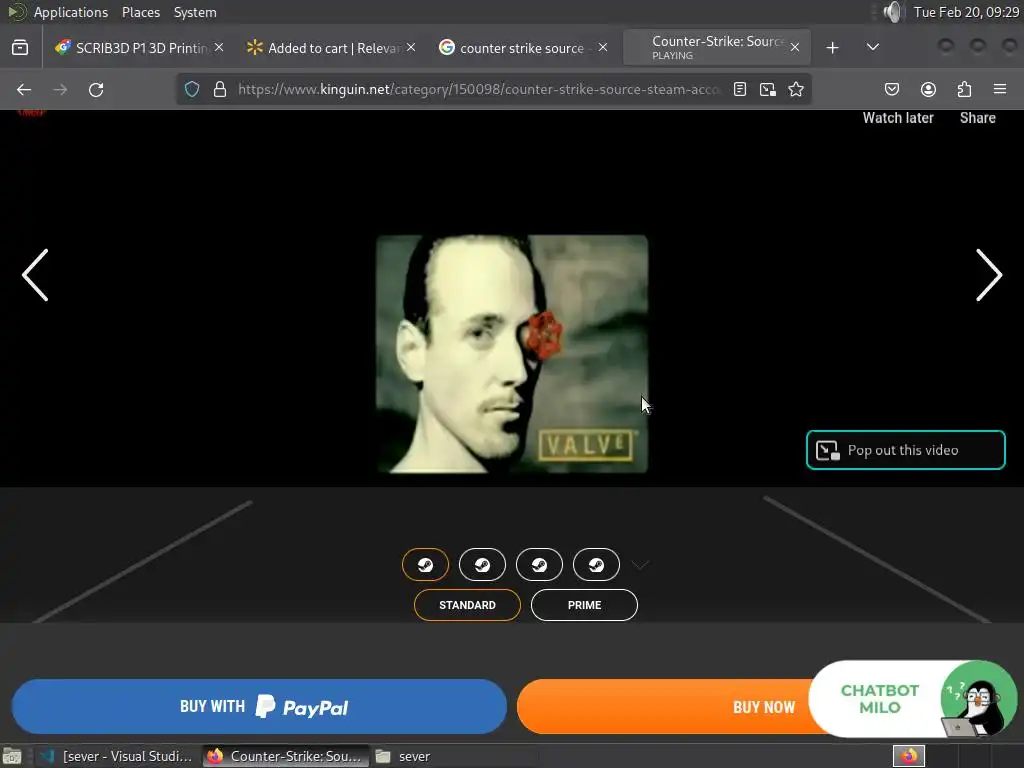View site info via the padlock icon
This screenshot has height=768, width=1024.
(220, 89)
